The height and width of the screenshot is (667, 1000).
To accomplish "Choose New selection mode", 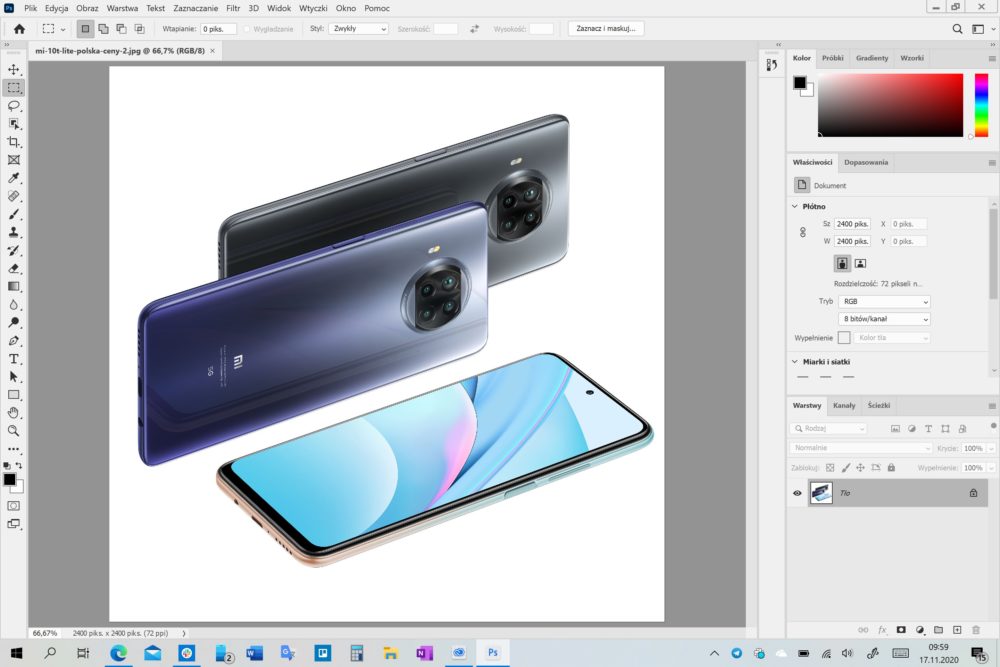I will point(85,29).
